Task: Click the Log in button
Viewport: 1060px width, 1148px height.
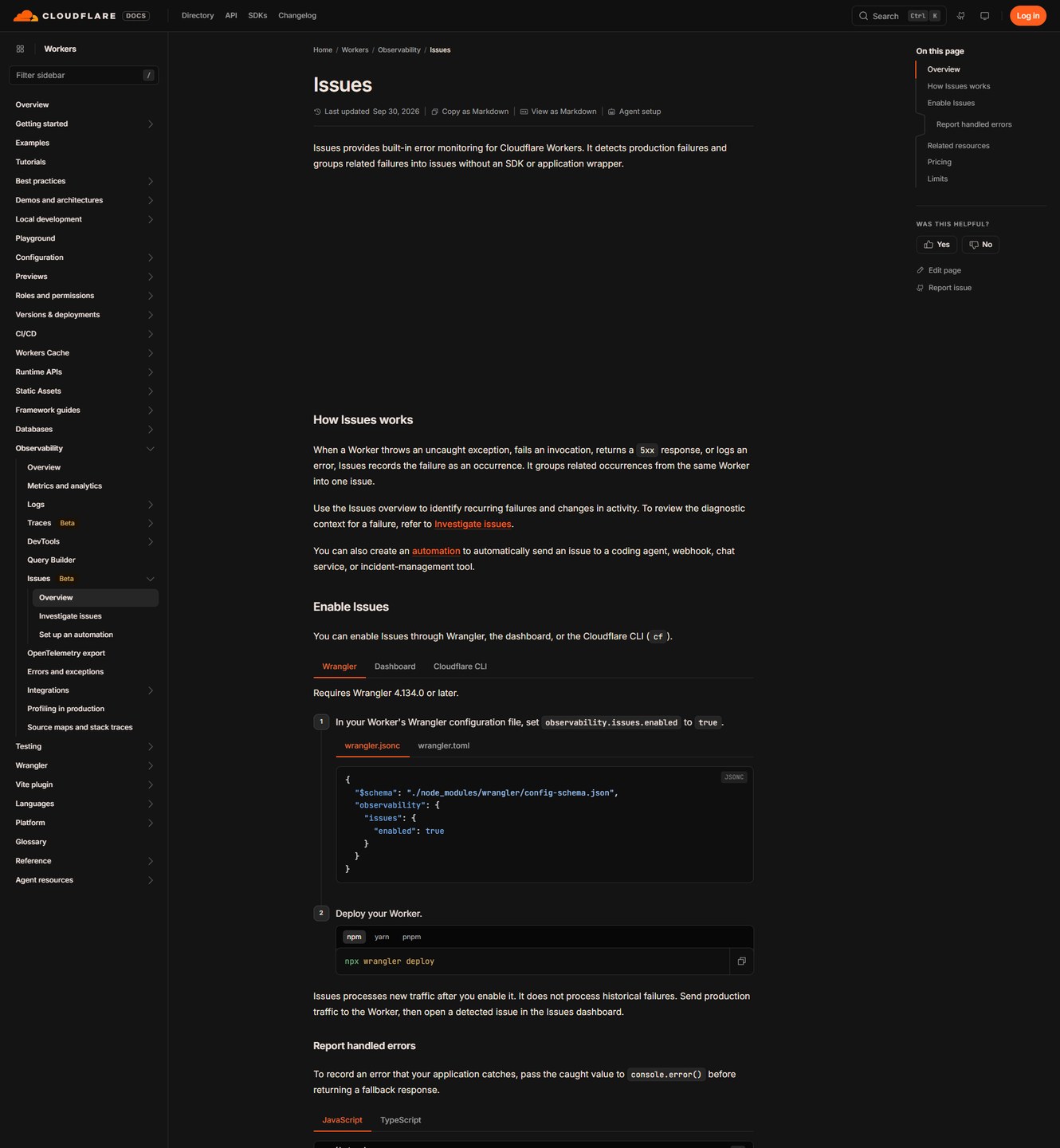Action: tap(1027, 16)
